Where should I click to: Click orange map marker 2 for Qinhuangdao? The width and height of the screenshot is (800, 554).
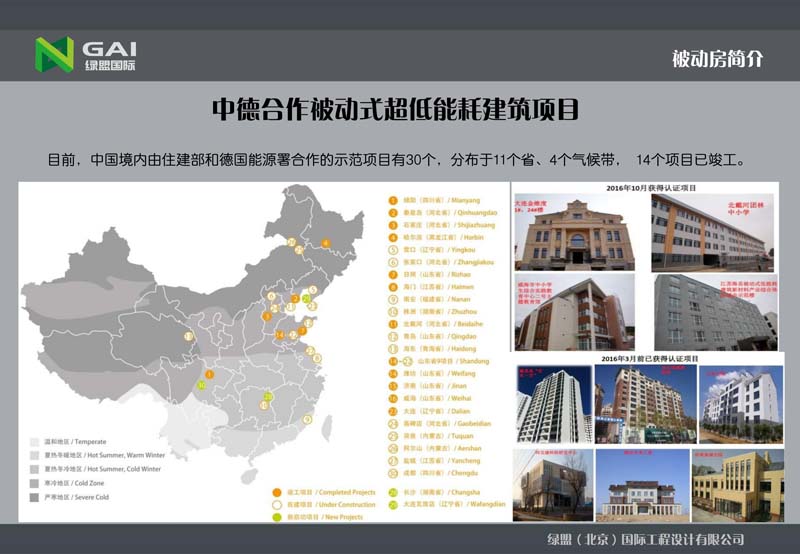[295, 299]
